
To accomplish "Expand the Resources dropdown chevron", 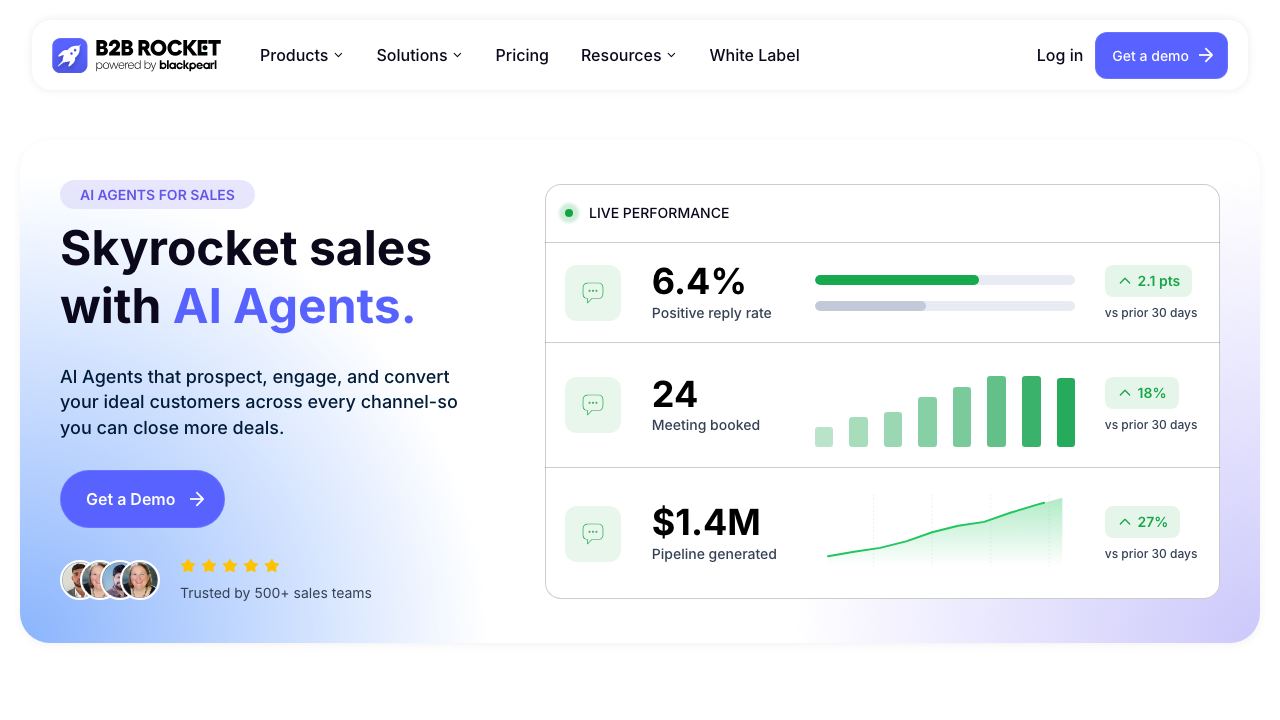I will point(671,55).
